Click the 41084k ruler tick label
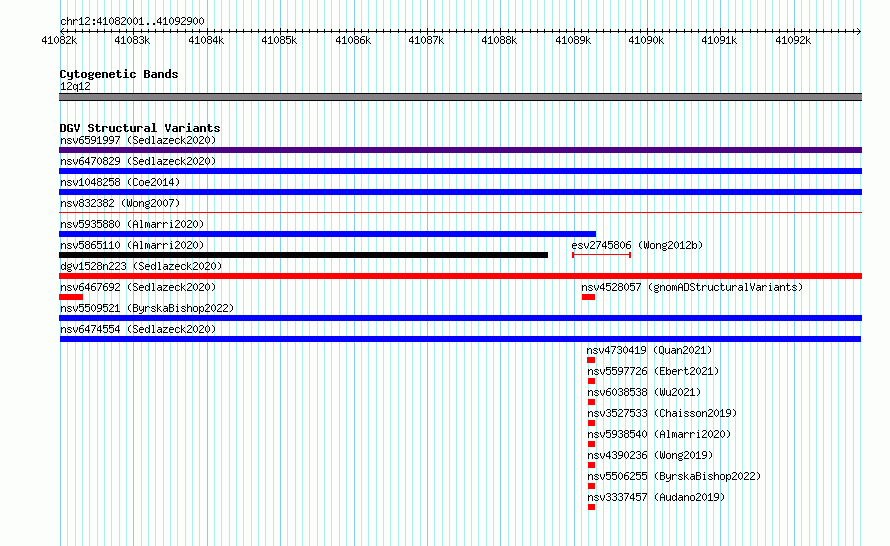The width and height of the screenshot is (890, 546). click(x=206, y=40)
